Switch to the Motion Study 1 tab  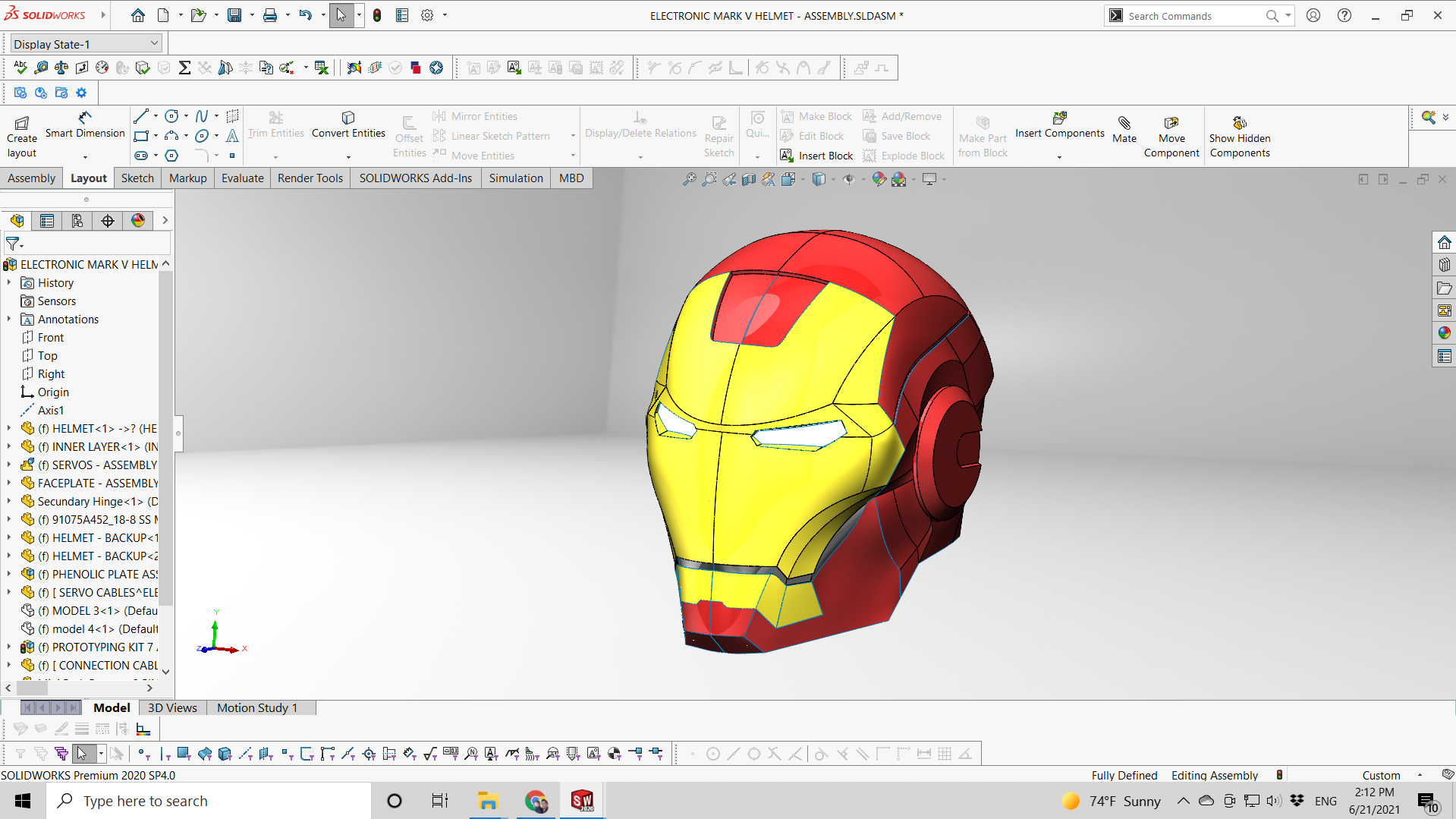[x=256, y=708]
